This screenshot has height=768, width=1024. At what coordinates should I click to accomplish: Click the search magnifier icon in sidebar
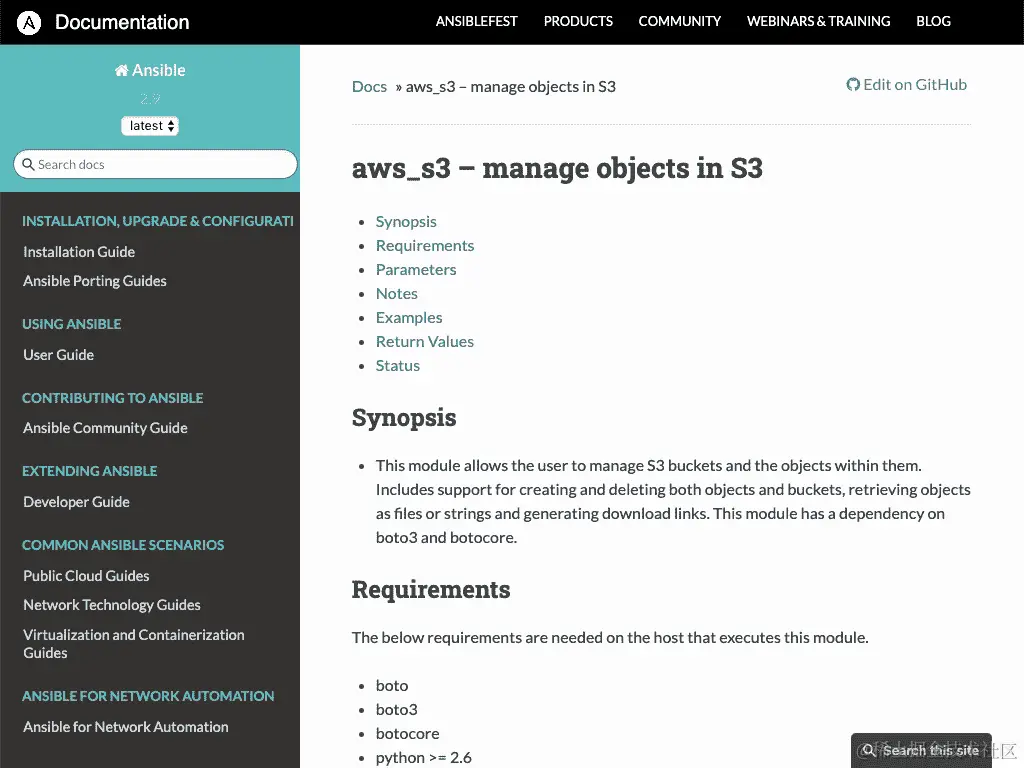click(28, 164)
